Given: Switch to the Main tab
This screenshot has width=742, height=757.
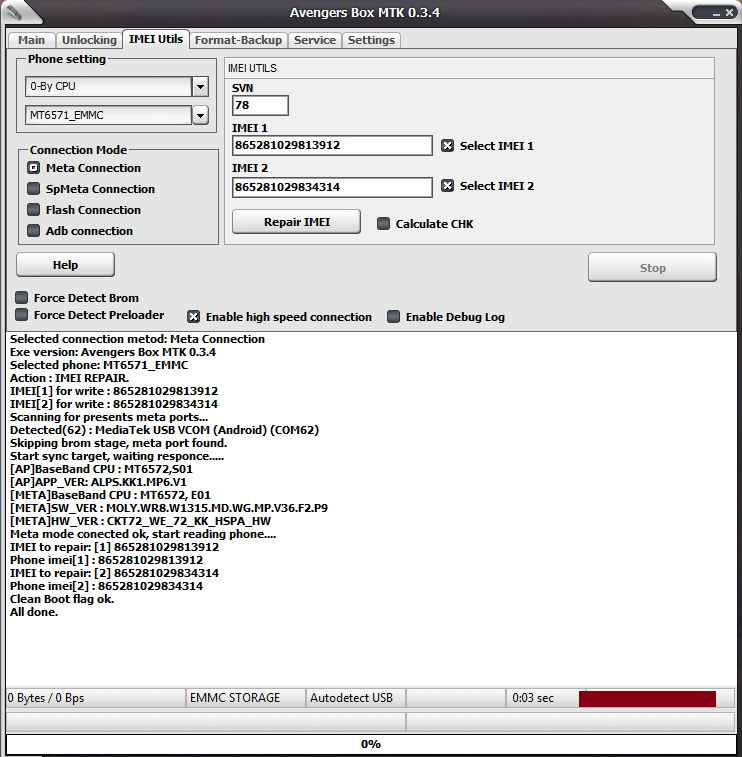Looking at the screenshot, I should point(31,40).
